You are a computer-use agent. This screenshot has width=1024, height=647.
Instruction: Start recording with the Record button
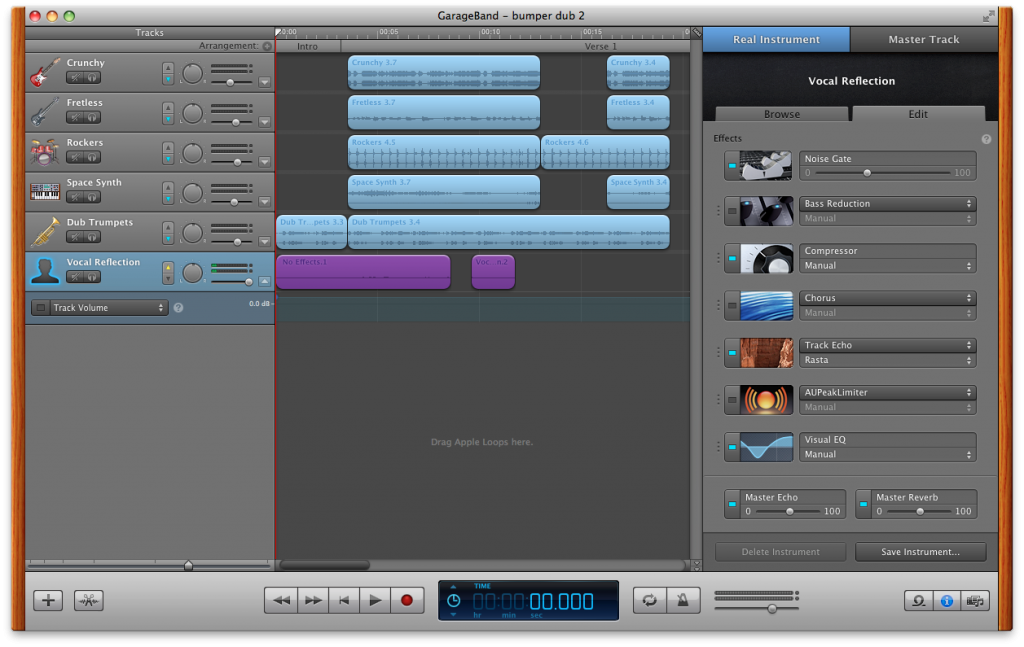tap(407, 600)
